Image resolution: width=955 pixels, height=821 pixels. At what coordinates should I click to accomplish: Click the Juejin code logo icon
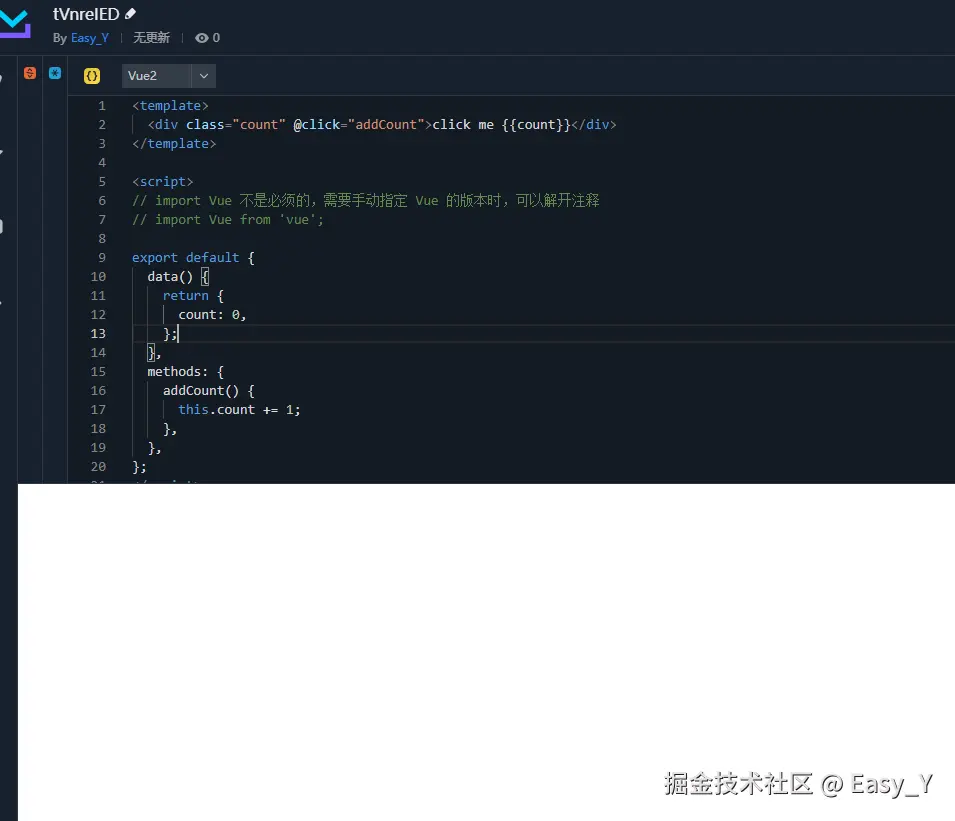click(15, 23)
